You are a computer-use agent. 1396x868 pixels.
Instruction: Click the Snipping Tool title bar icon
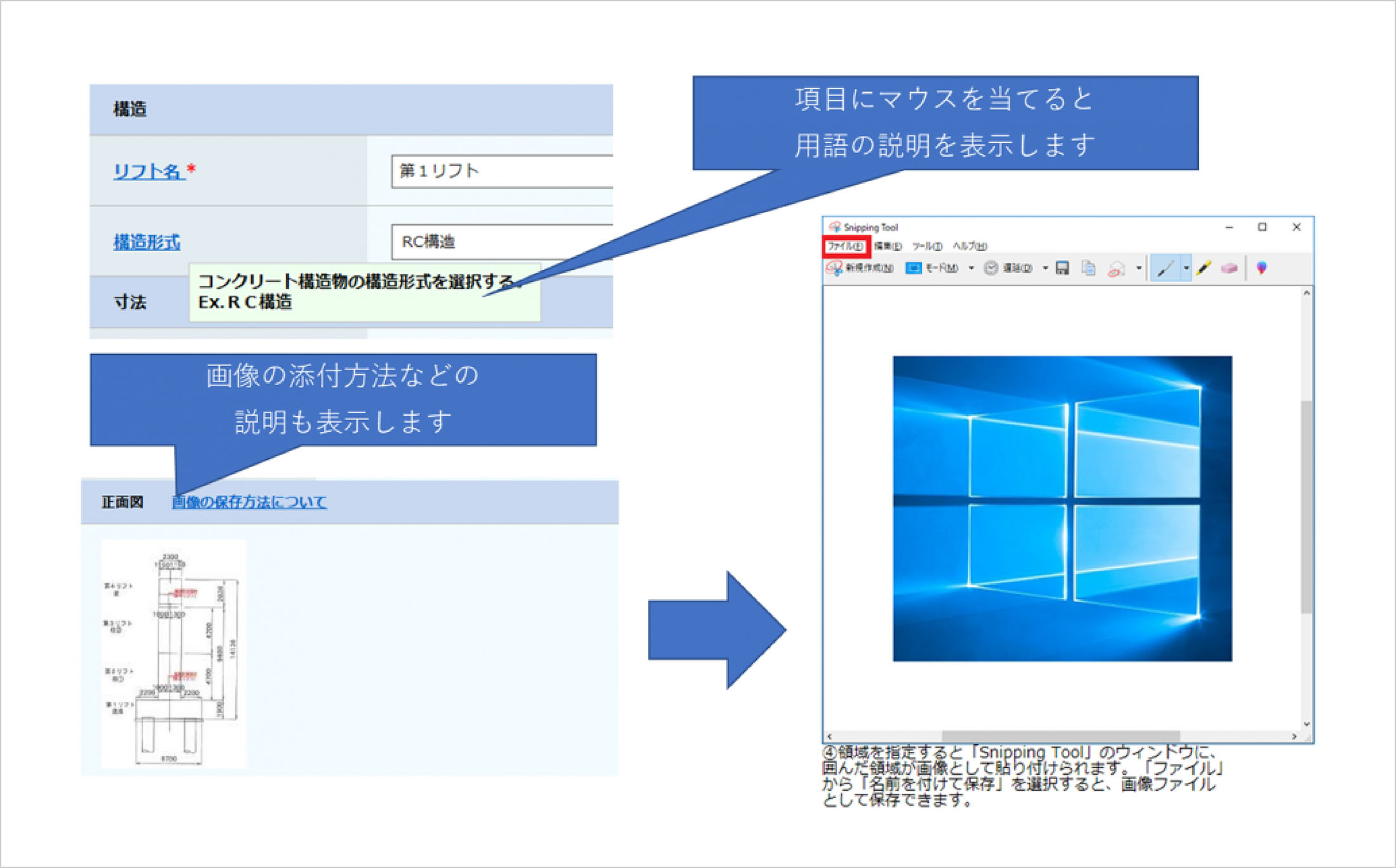tap(834, 227)
